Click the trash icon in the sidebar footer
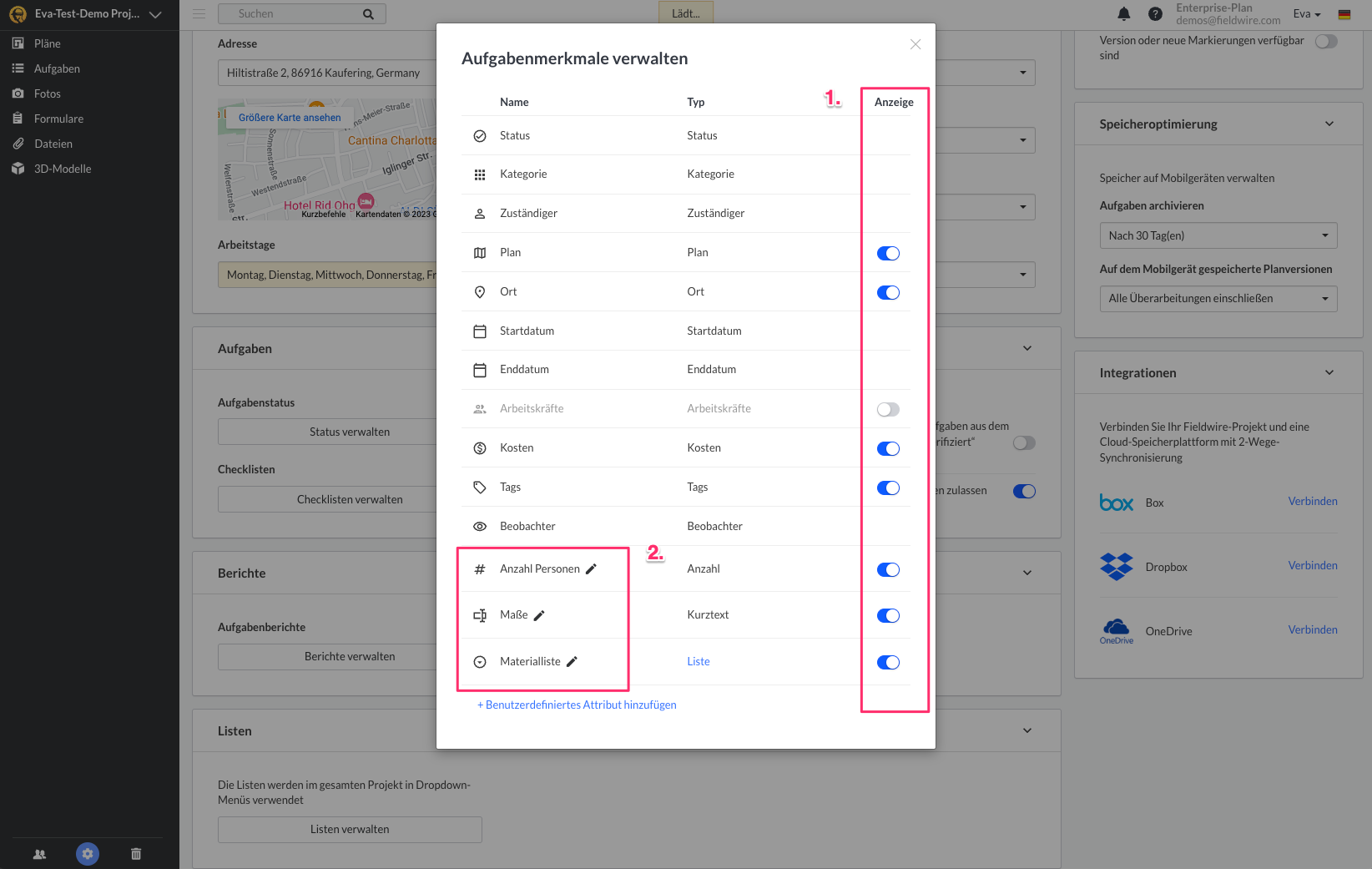 tap(136, 854)
